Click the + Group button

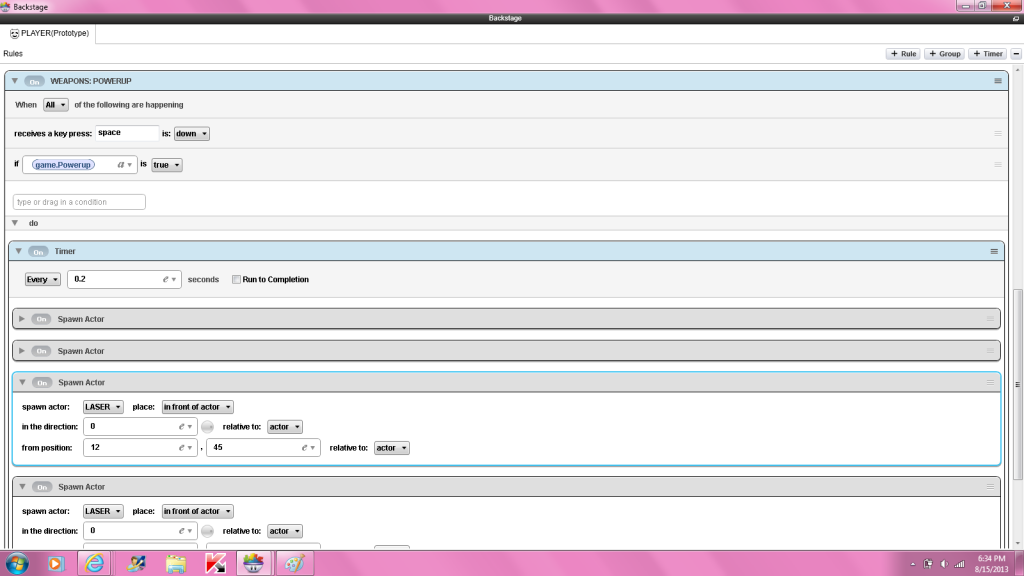944,54
